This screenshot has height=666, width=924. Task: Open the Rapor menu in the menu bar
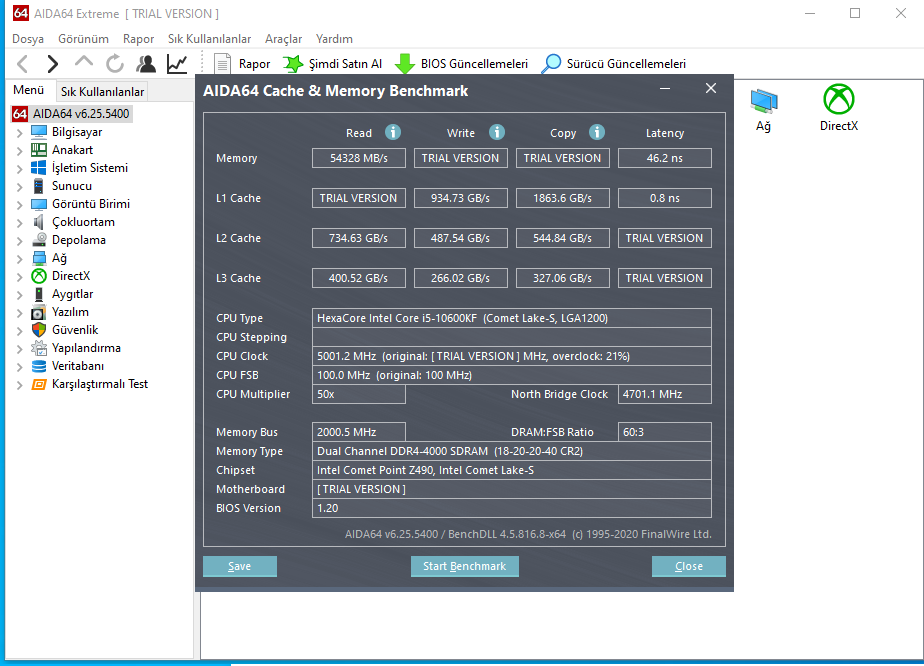138,39
